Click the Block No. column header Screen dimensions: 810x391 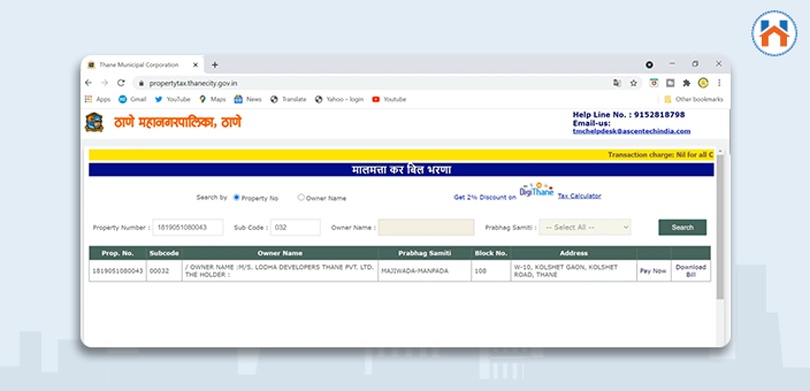tap(491, 253)
